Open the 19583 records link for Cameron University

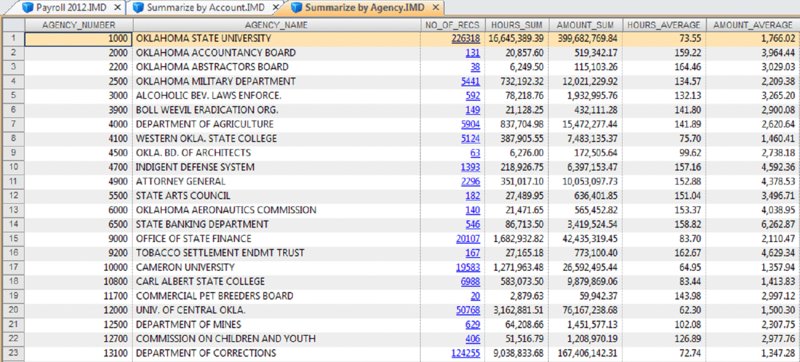468,267
